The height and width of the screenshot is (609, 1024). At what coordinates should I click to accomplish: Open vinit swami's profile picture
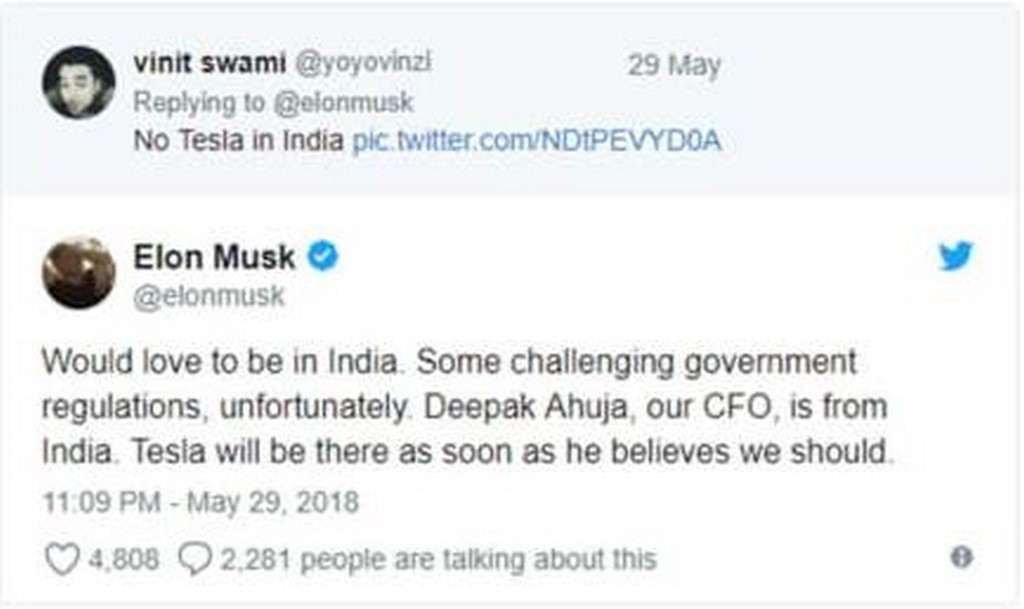tap(78, 82)
